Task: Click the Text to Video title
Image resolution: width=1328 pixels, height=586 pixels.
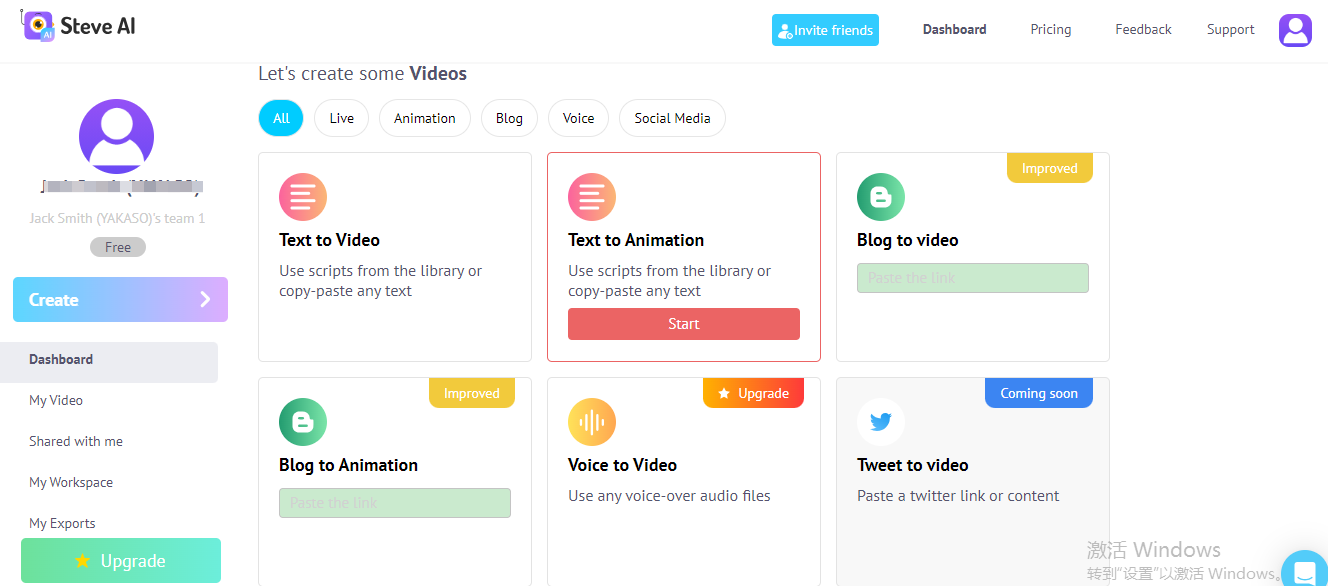Action: click(329, 240)
